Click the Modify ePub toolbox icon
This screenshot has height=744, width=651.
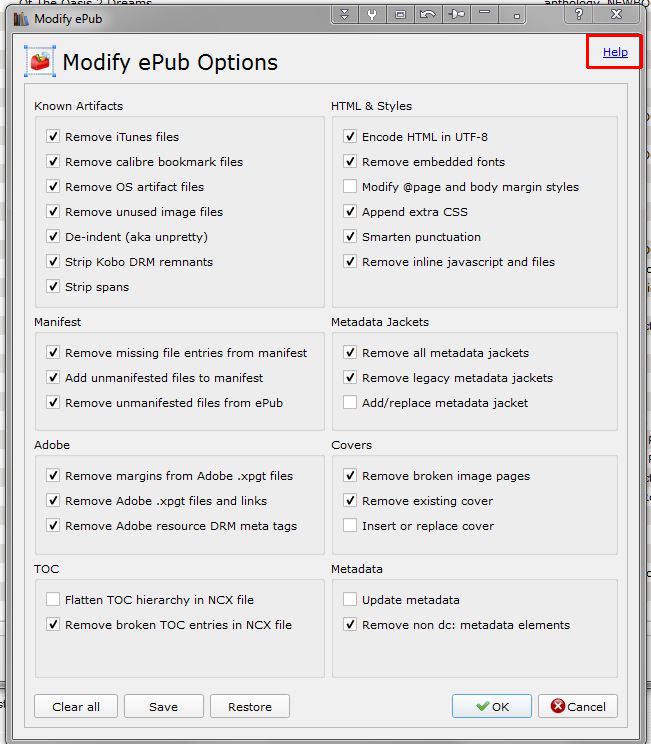click(40, 62)
